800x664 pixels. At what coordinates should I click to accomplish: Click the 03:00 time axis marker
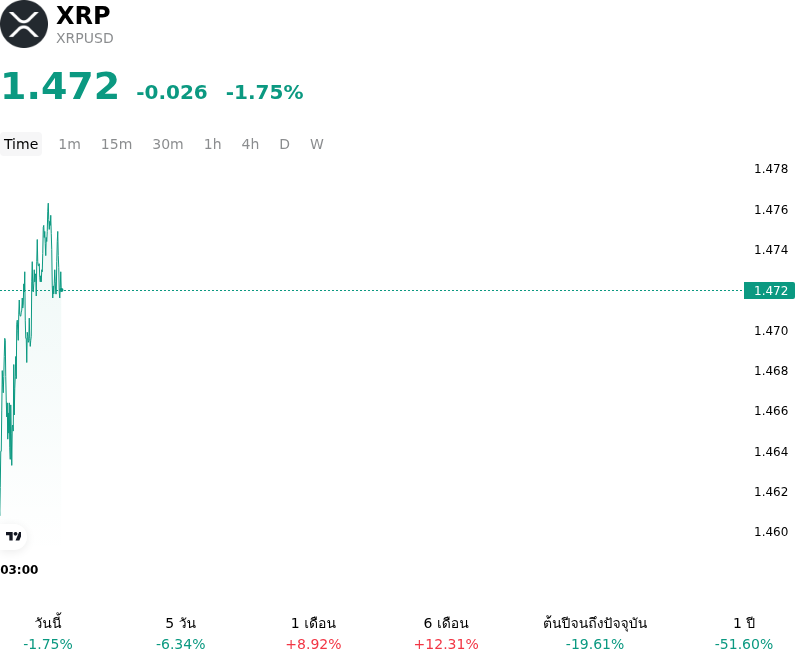point(19,570)
